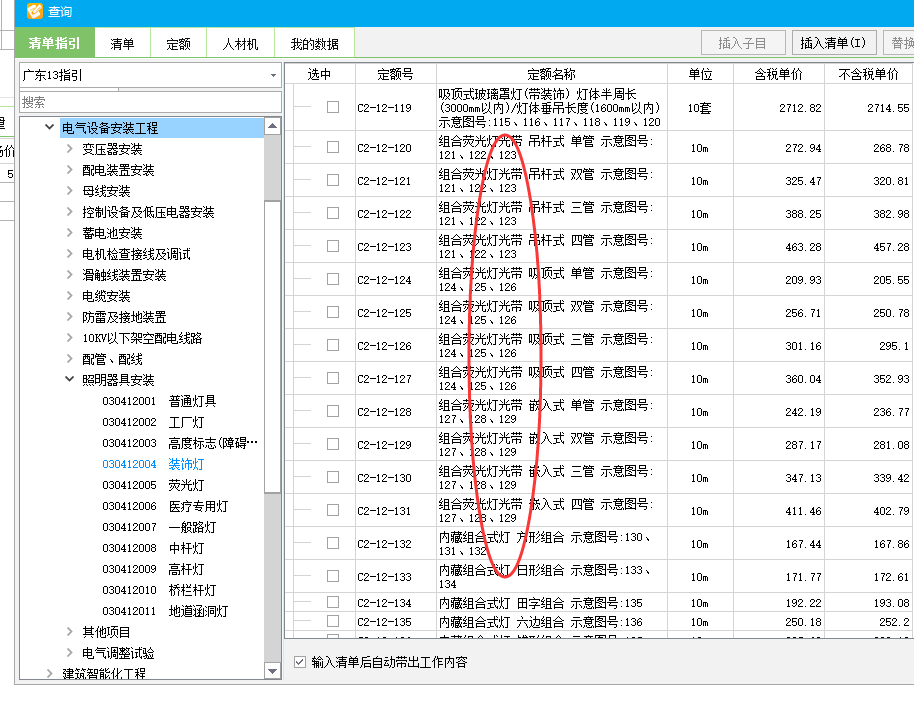Open the 定额 tab

[178, 44]
